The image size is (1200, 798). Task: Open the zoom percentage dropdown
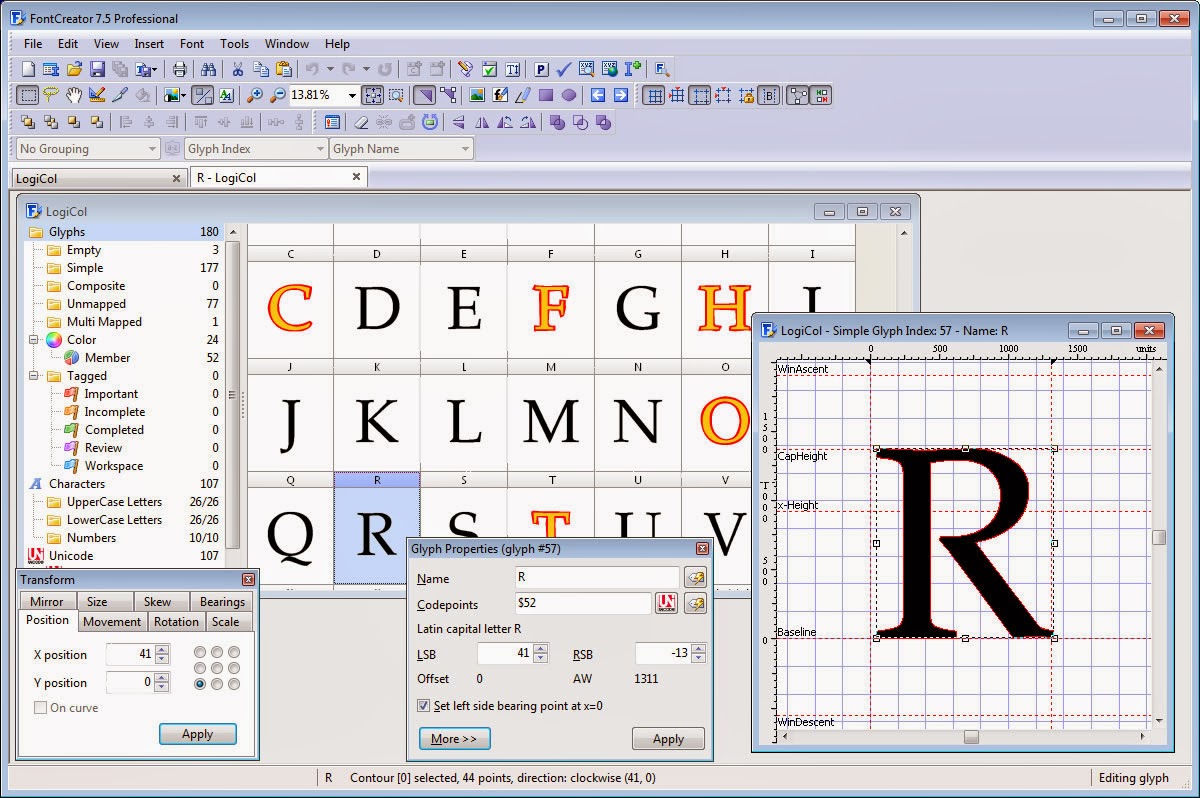click(x=351, y=95)
